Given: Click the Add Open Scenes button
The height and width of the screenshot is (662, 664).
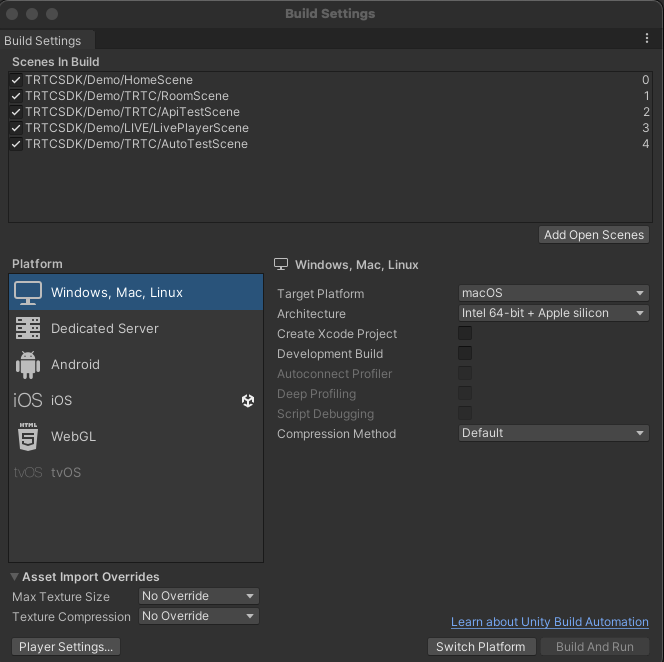Looking at the screenshot, I should pos(593,235).
